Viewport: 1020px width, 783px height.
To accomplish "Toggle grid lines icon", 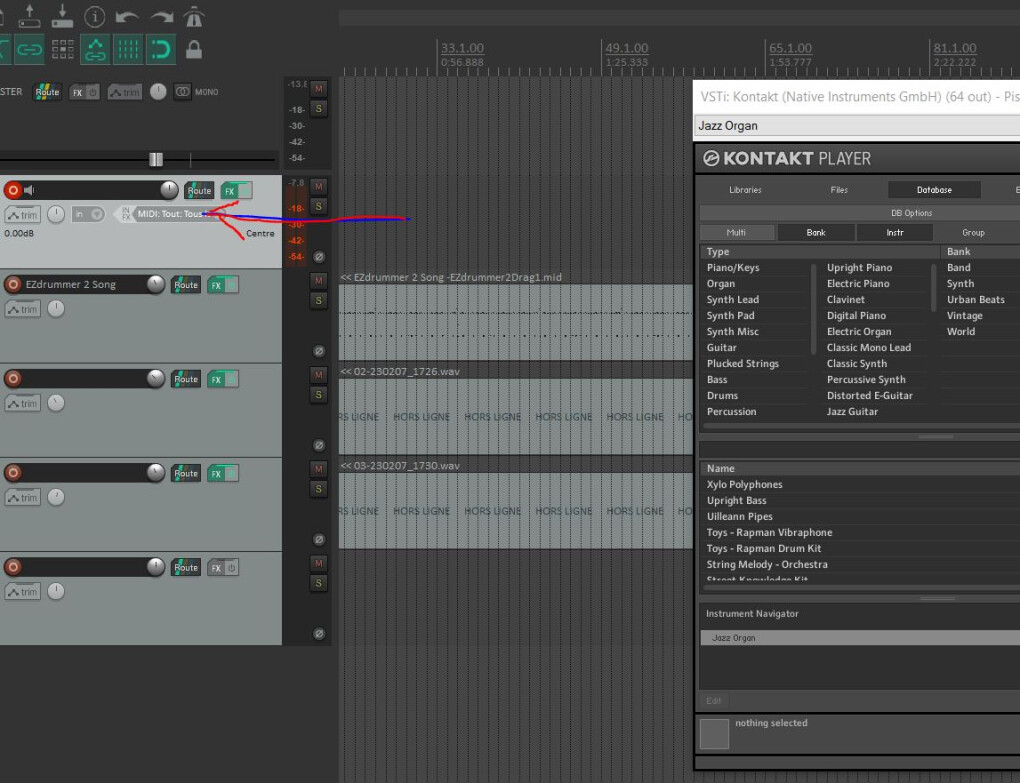I will coord(128,49).
